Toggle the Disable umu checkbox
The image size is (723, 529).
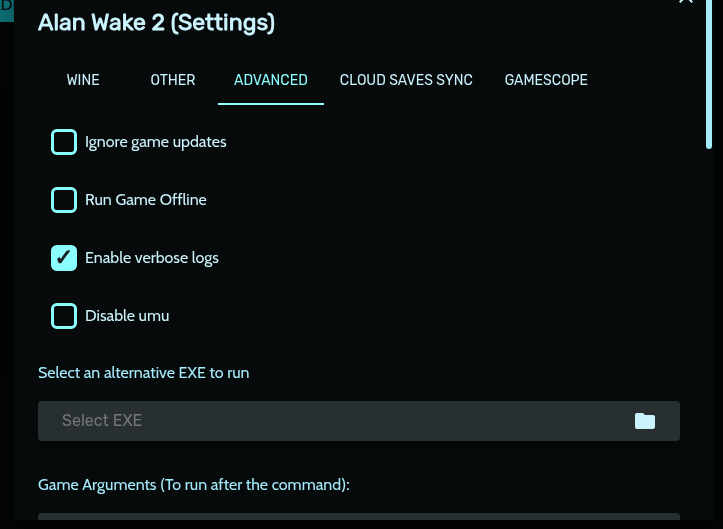tap(64, 316)
